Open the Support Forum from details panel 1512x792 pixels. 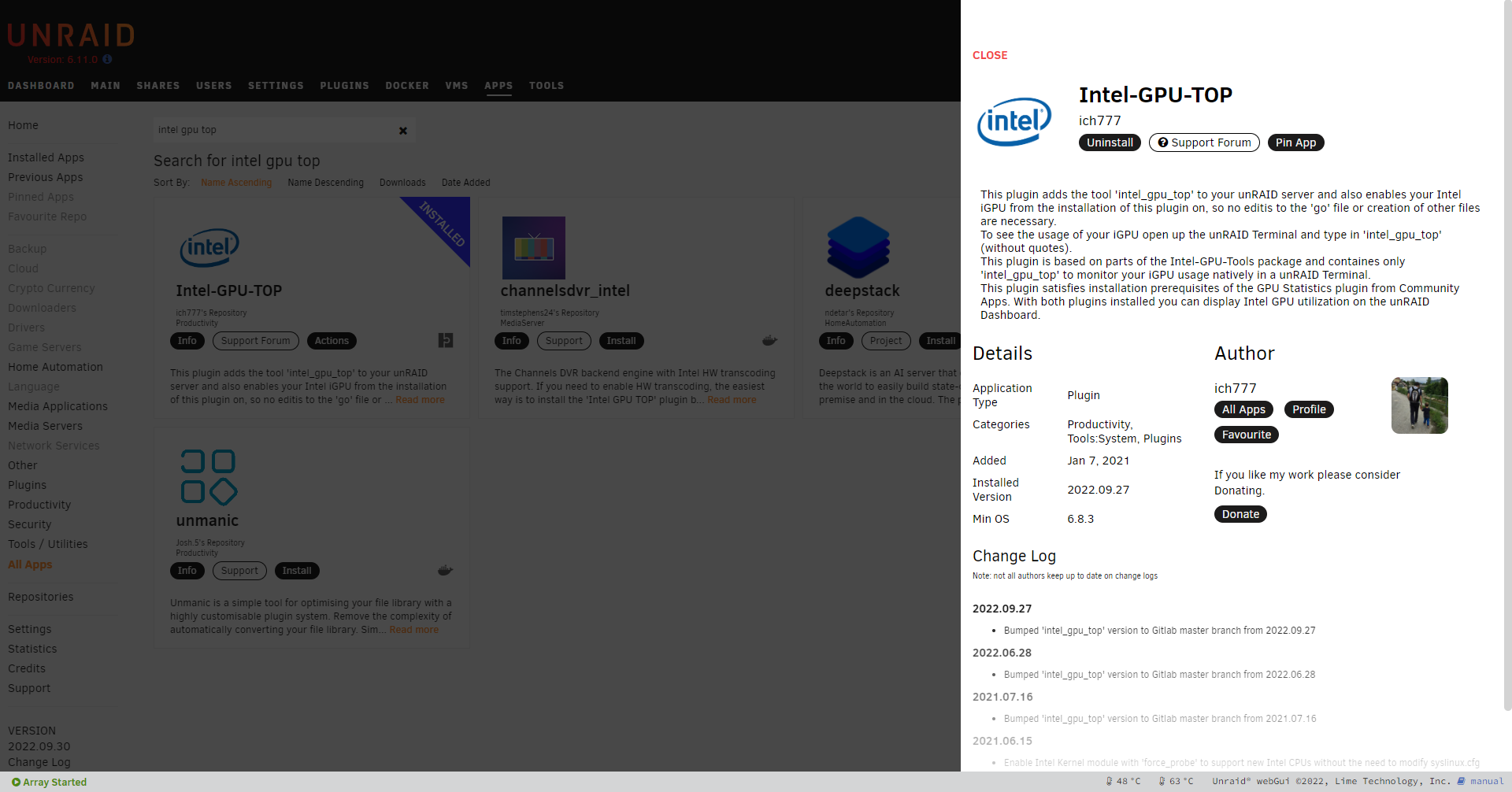point(1204,142)
